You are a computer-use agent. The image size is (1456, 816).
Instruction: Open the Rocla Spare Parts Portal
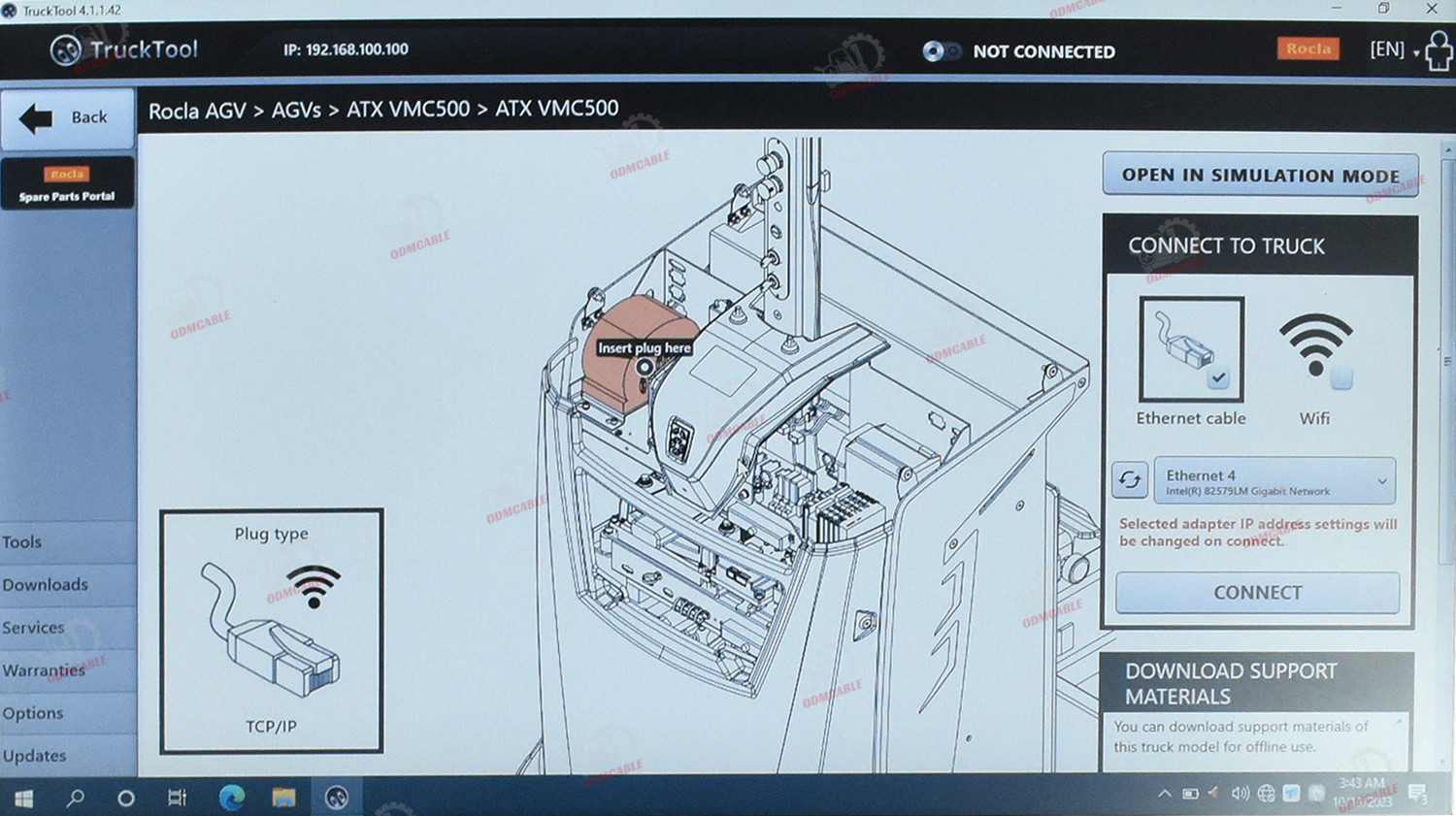67,183
